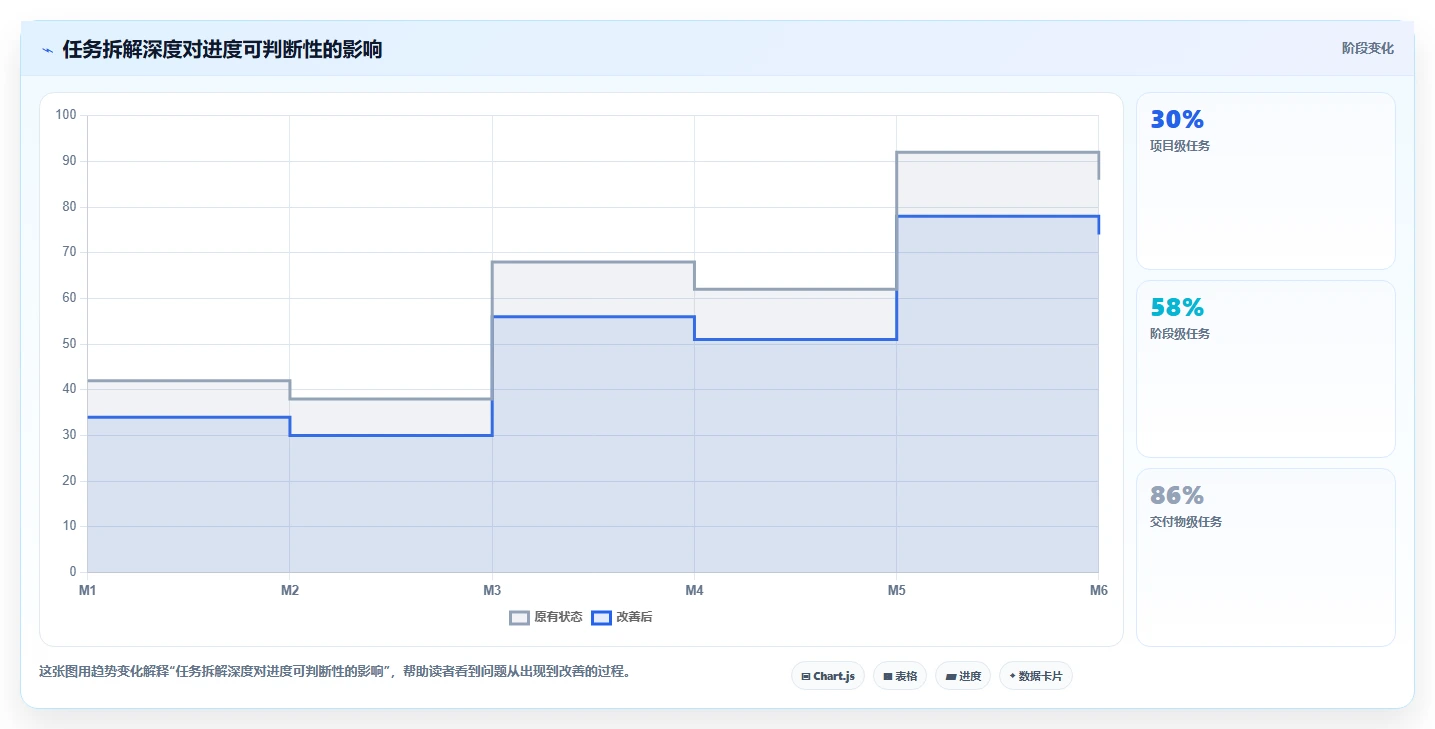The image size is (1435, 729).
Task: Select the 表格 tag button
Action: pyautogui.click(x=900, y=676)
